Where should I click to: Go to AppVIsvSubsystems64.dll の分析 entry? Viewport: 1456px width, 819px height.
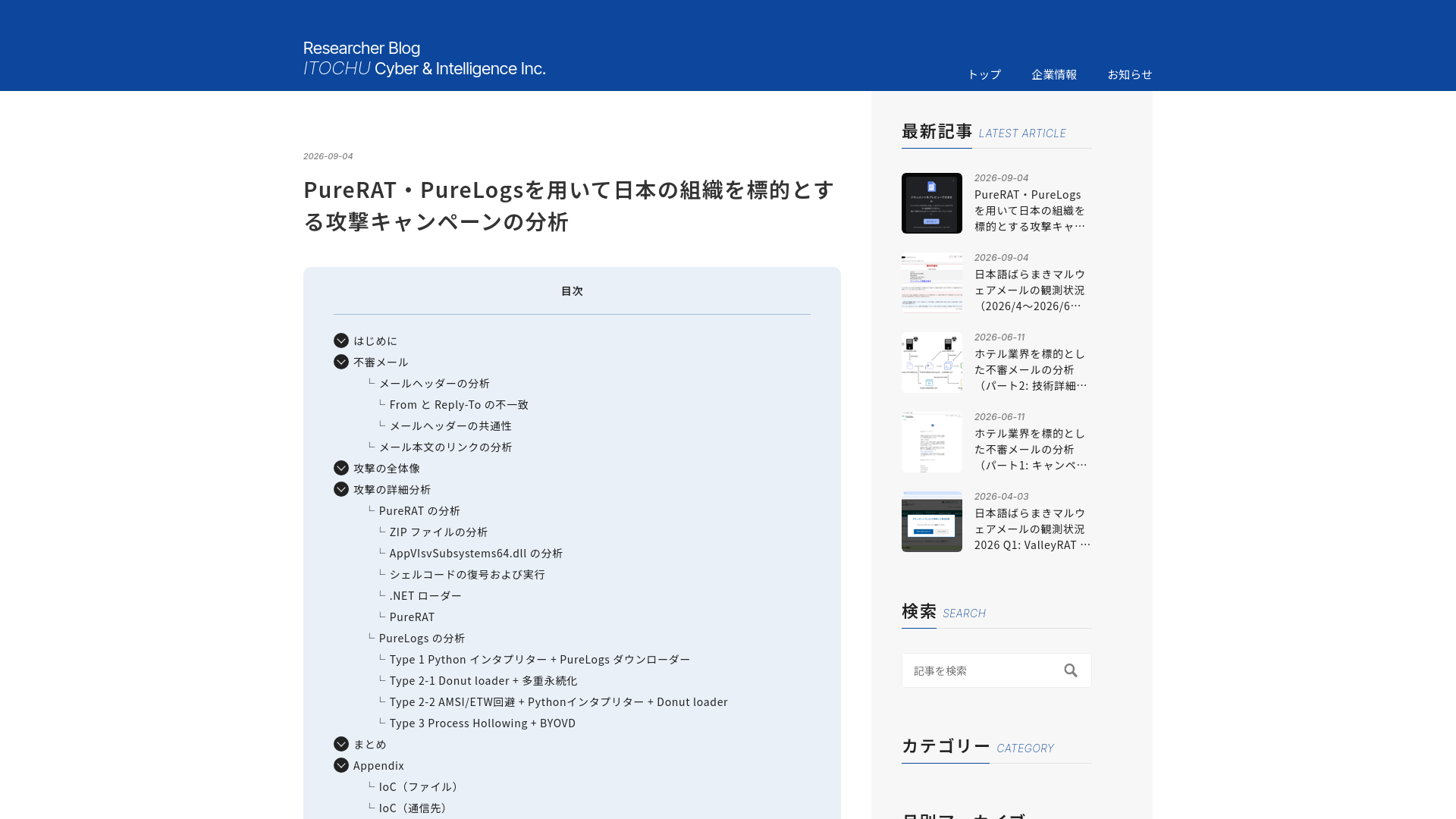(476, 553)
